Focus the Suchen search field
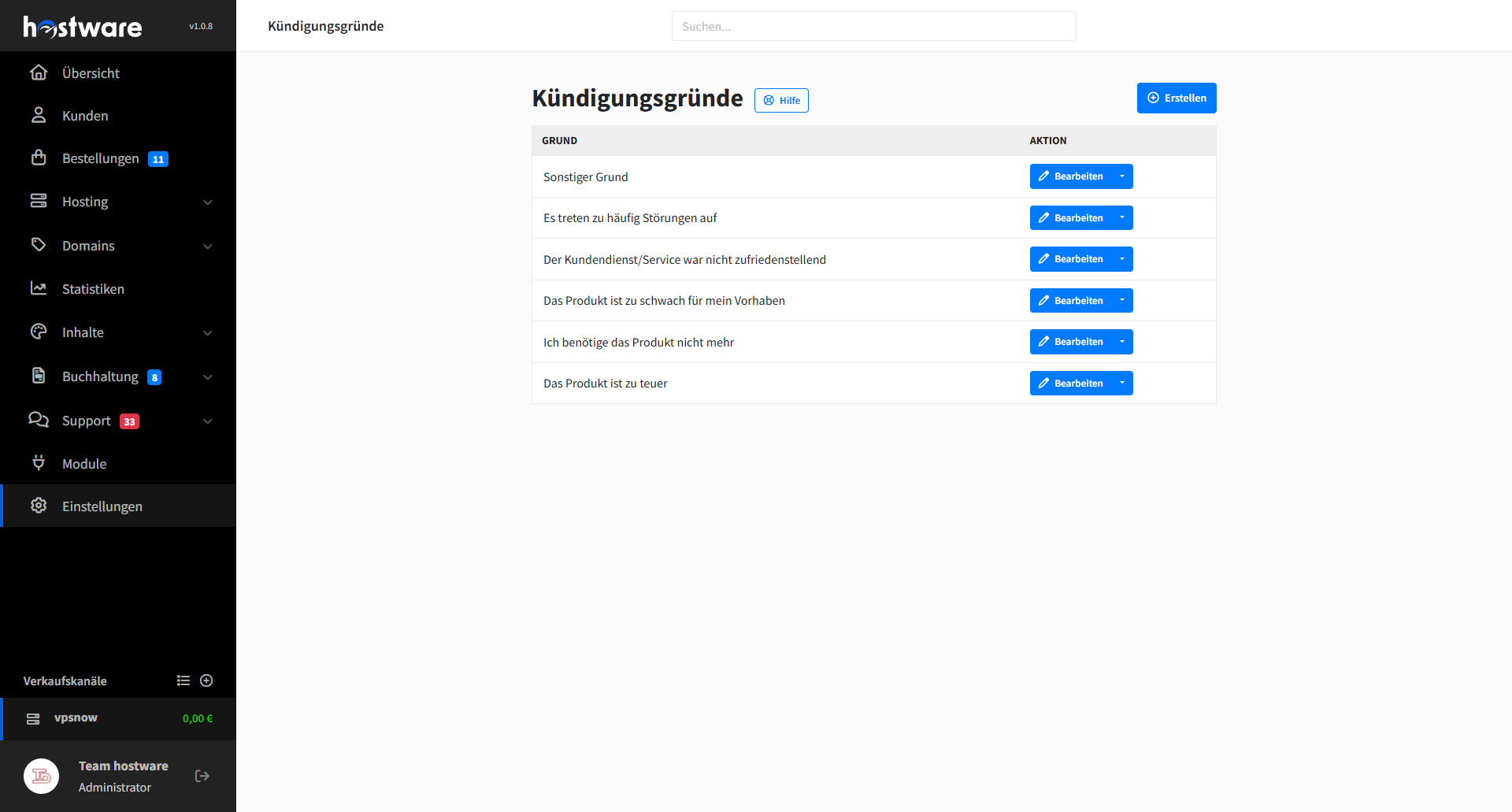Viewport: 1512px width, 812px height. coord(873,26)
